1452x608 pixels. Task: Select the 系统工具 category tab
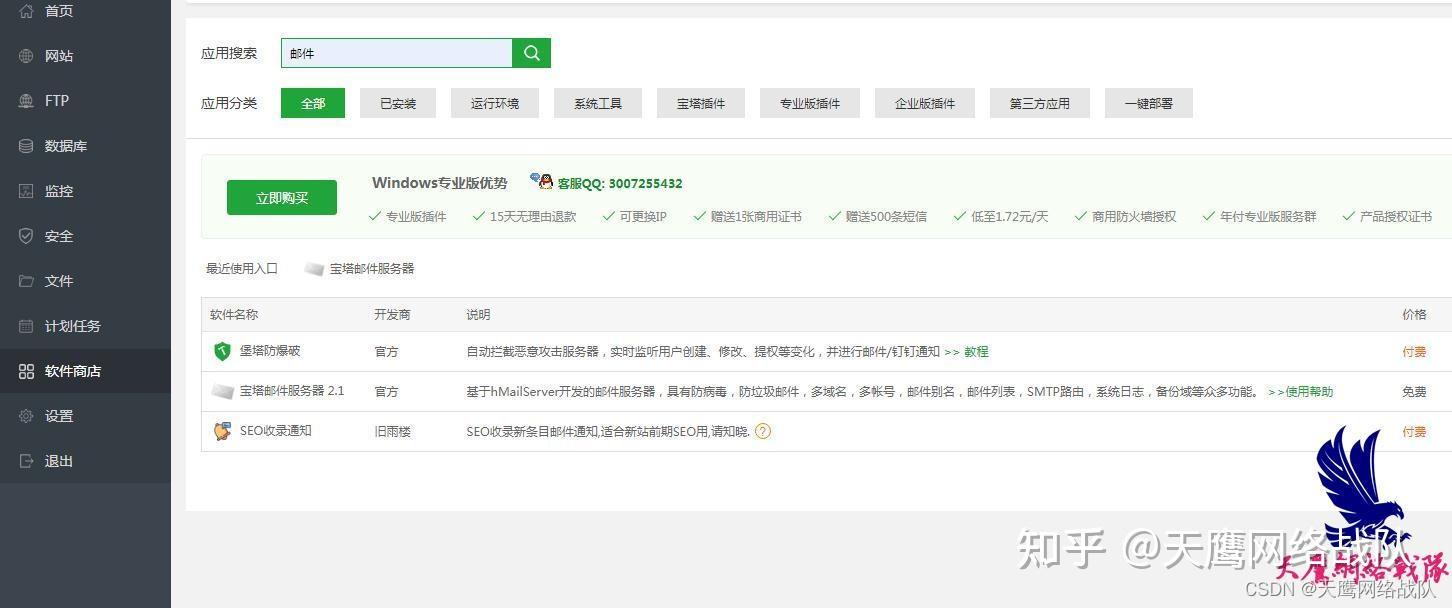point(598,103)
